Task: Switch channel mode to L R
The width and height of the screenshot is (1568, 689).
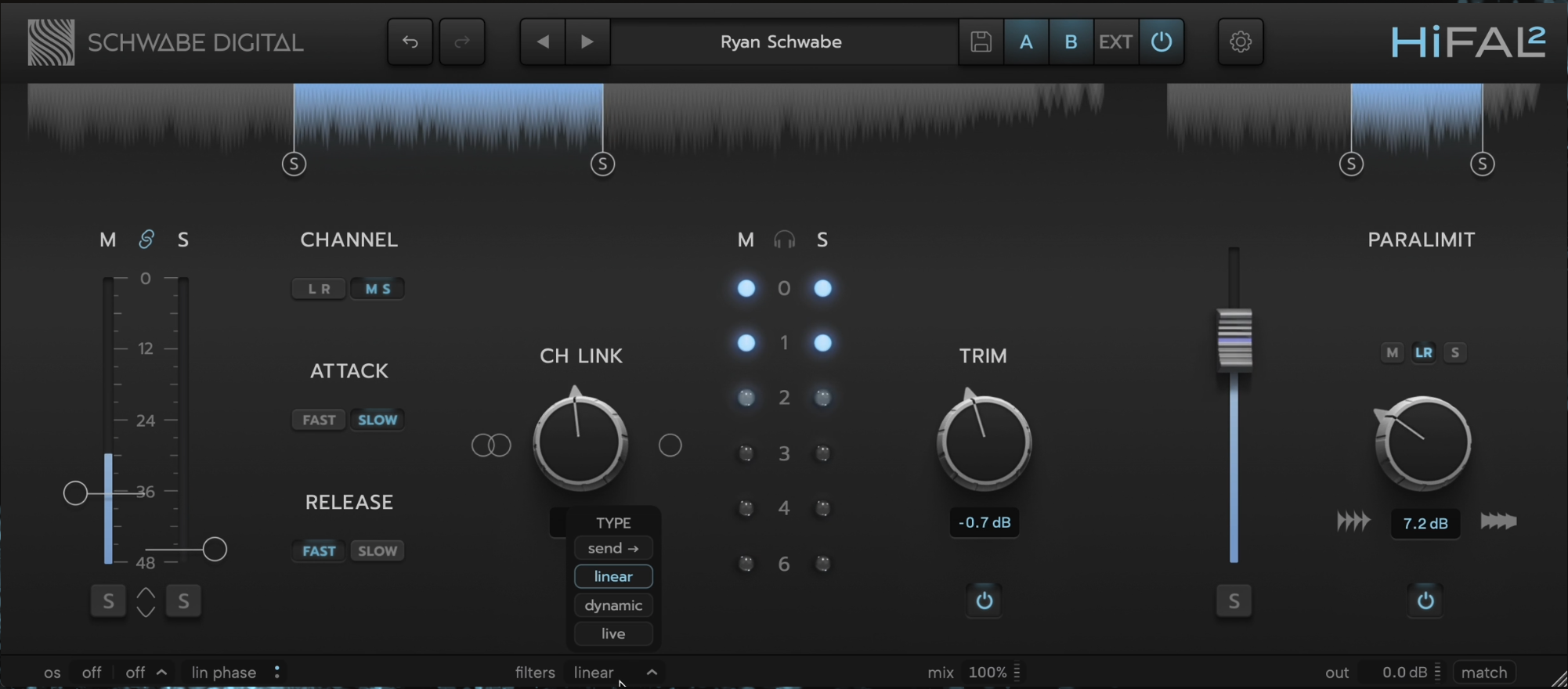Action: tap(319, 289)
